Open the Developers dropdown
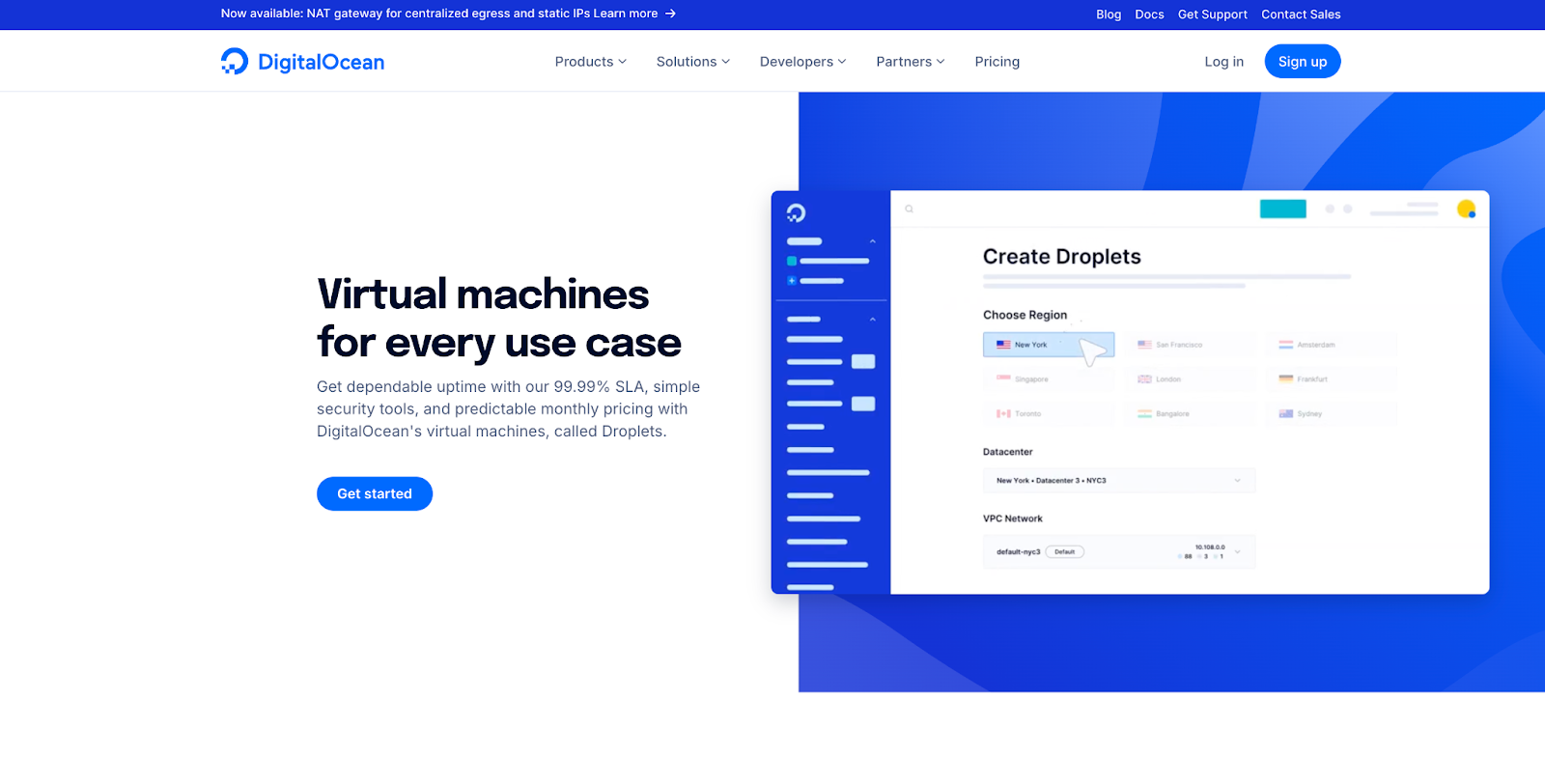 tap(803, 62)
